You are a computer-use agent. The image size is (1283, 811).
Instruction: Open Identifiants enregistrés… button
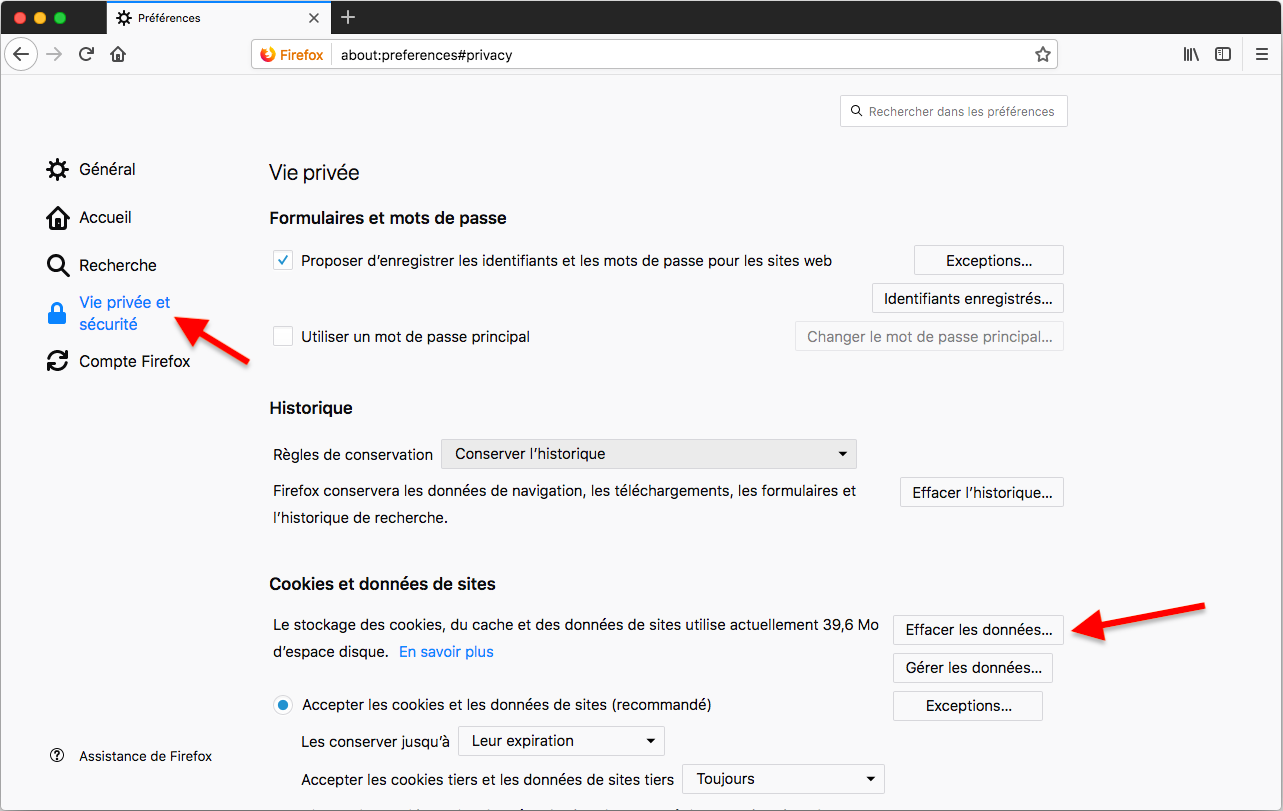[x=968, y=298]
